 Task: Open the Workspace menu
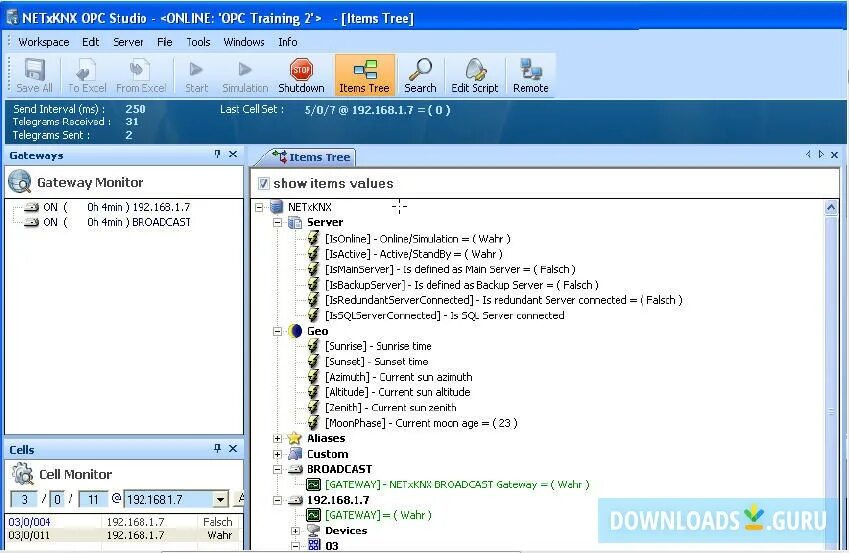[x=43, y=42]
